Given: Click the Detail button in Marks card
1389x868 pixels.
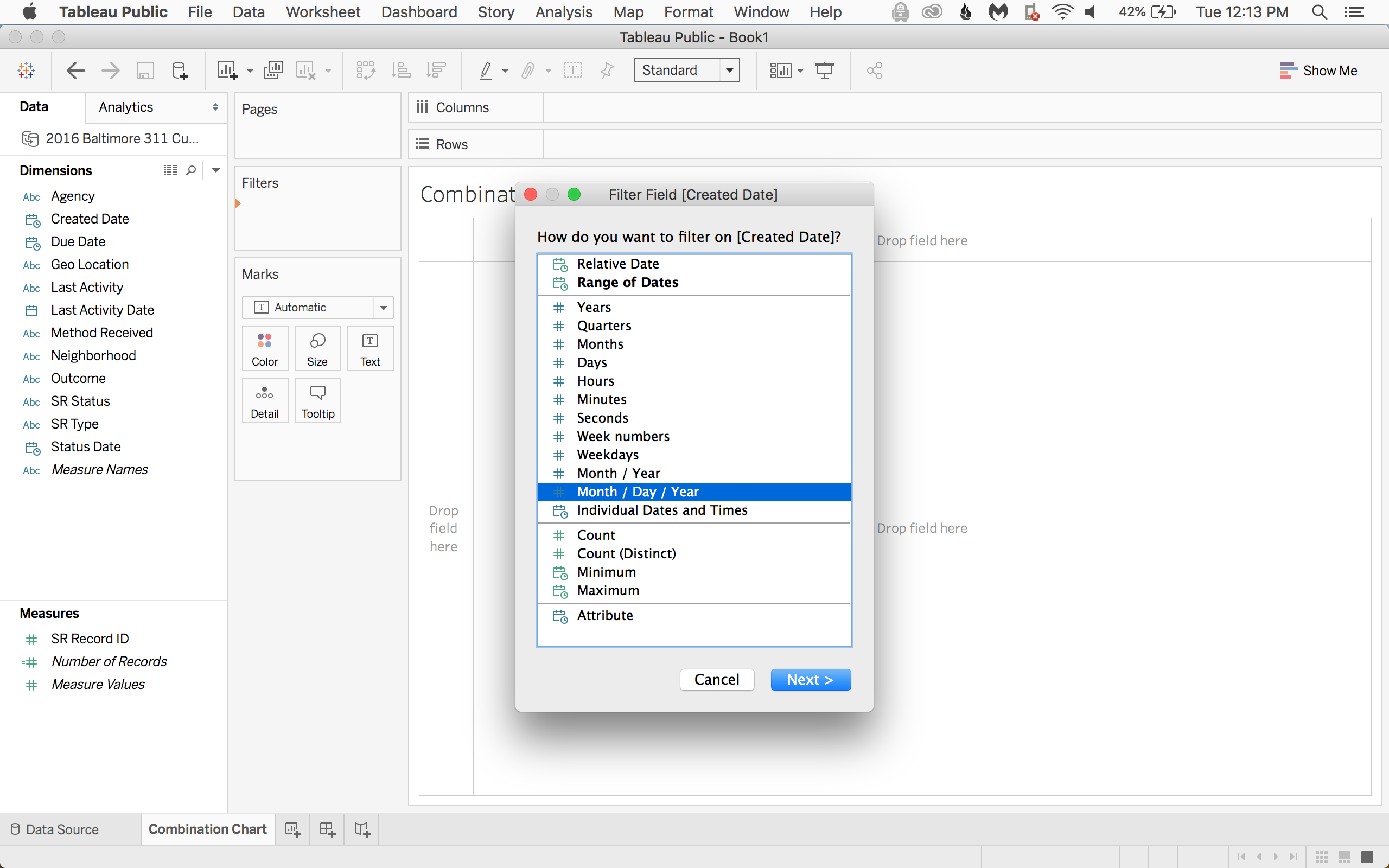Looking at the screenshot, I should pos(265,401).
